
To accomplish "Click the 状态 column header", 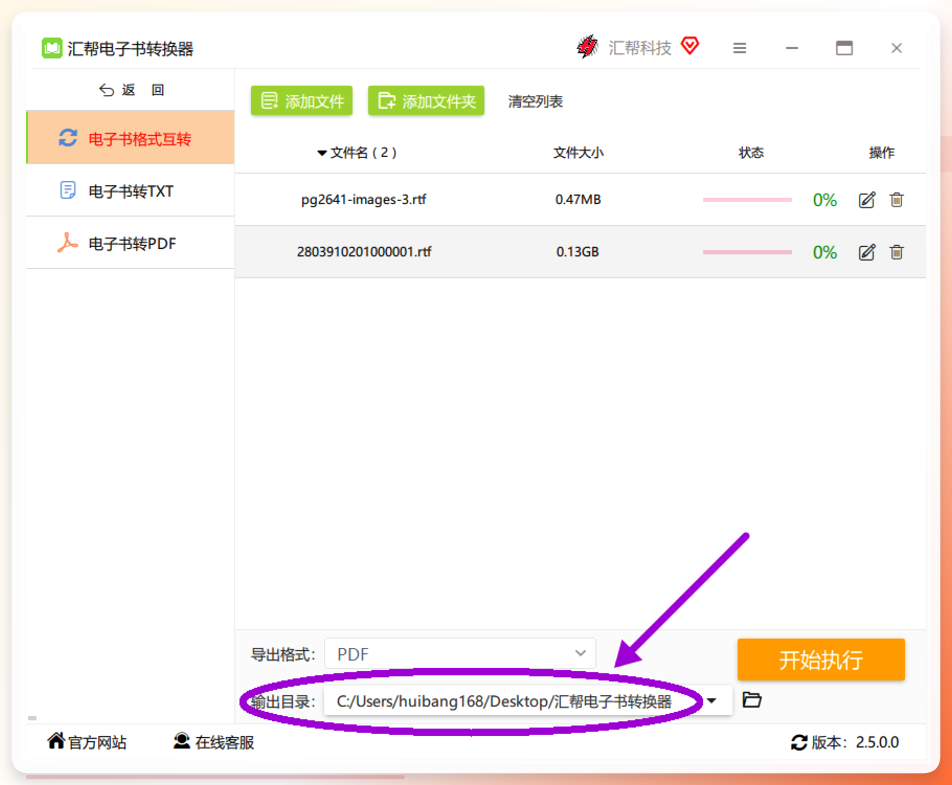I will tap(751, 152).
